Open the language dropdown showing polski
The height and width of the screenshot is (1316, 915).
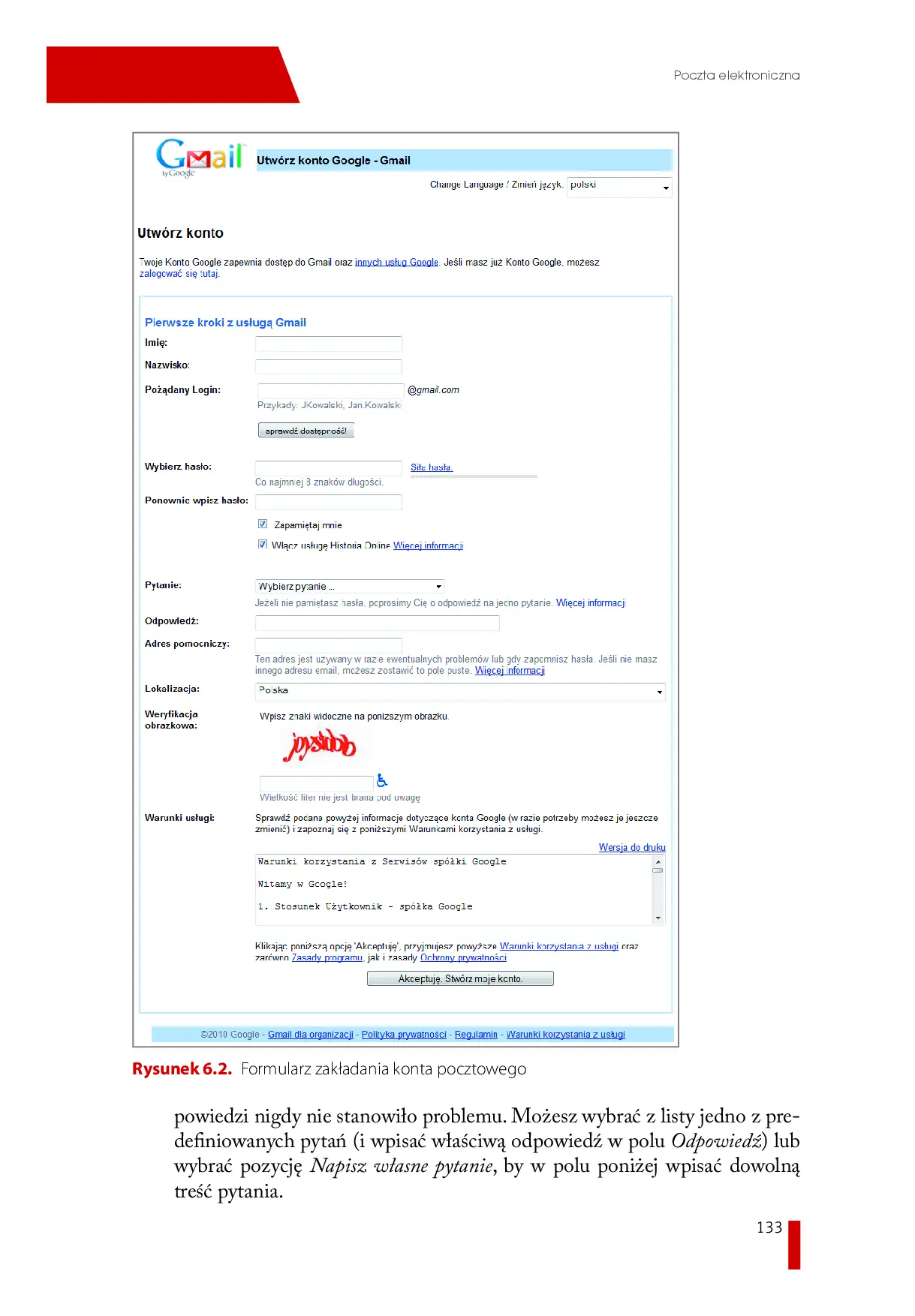tap(619, 187)
